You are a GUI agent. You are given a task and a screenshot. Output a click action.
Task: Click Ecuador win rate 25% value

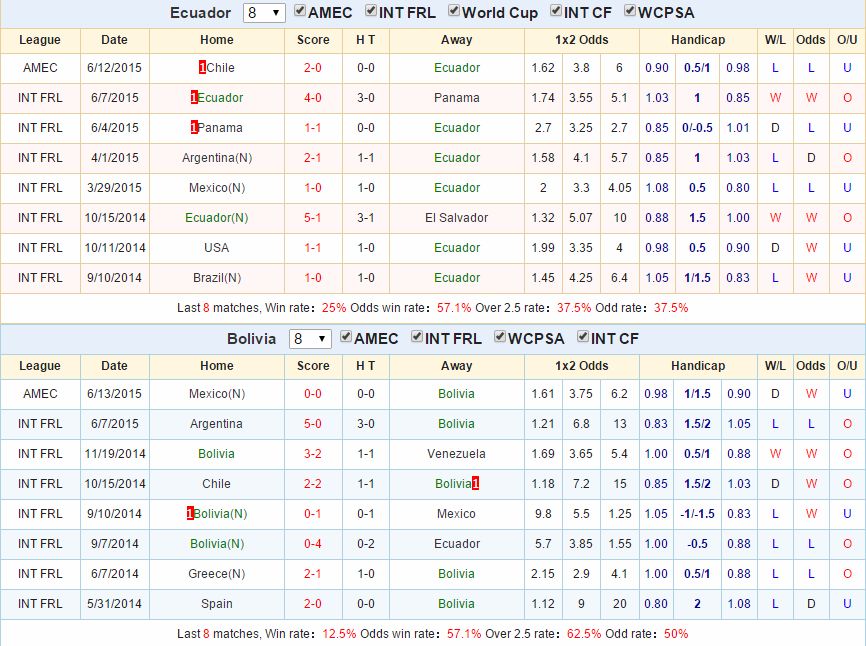click(334, 308)
